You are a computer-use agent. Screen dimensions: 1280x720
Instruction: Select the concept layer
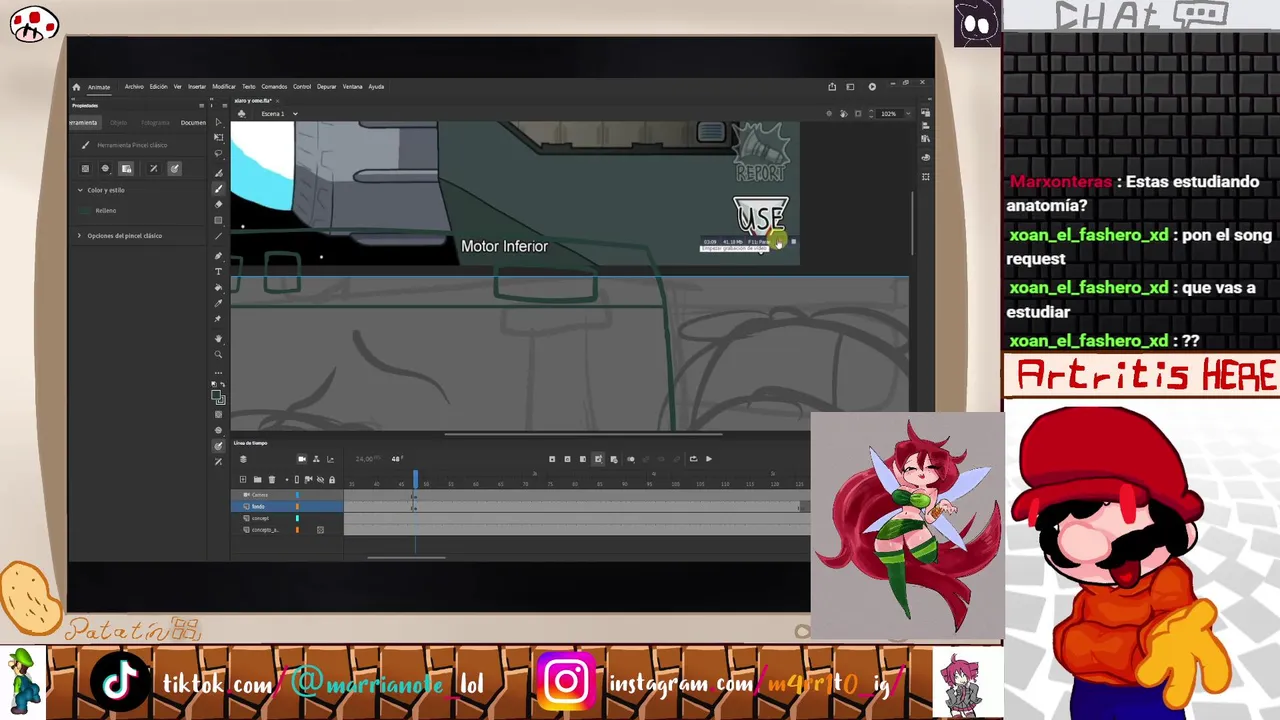[x=287, y=518]
